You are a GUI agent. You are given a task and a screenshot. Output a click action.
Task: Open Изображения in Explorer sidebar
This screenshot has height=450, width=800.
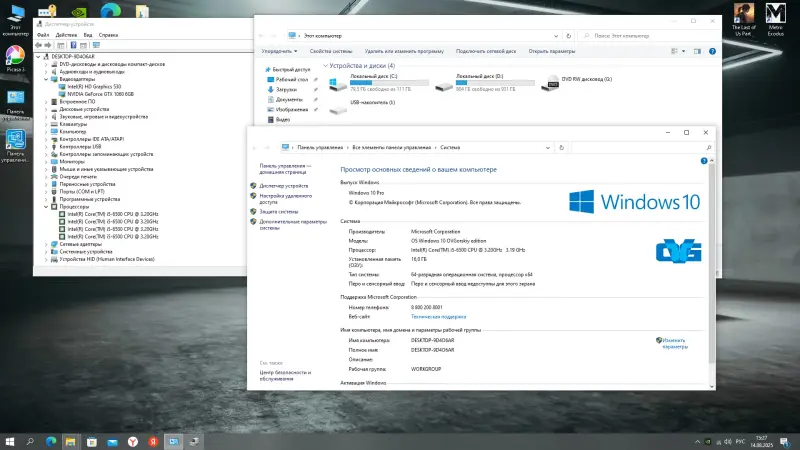[292, 110]
